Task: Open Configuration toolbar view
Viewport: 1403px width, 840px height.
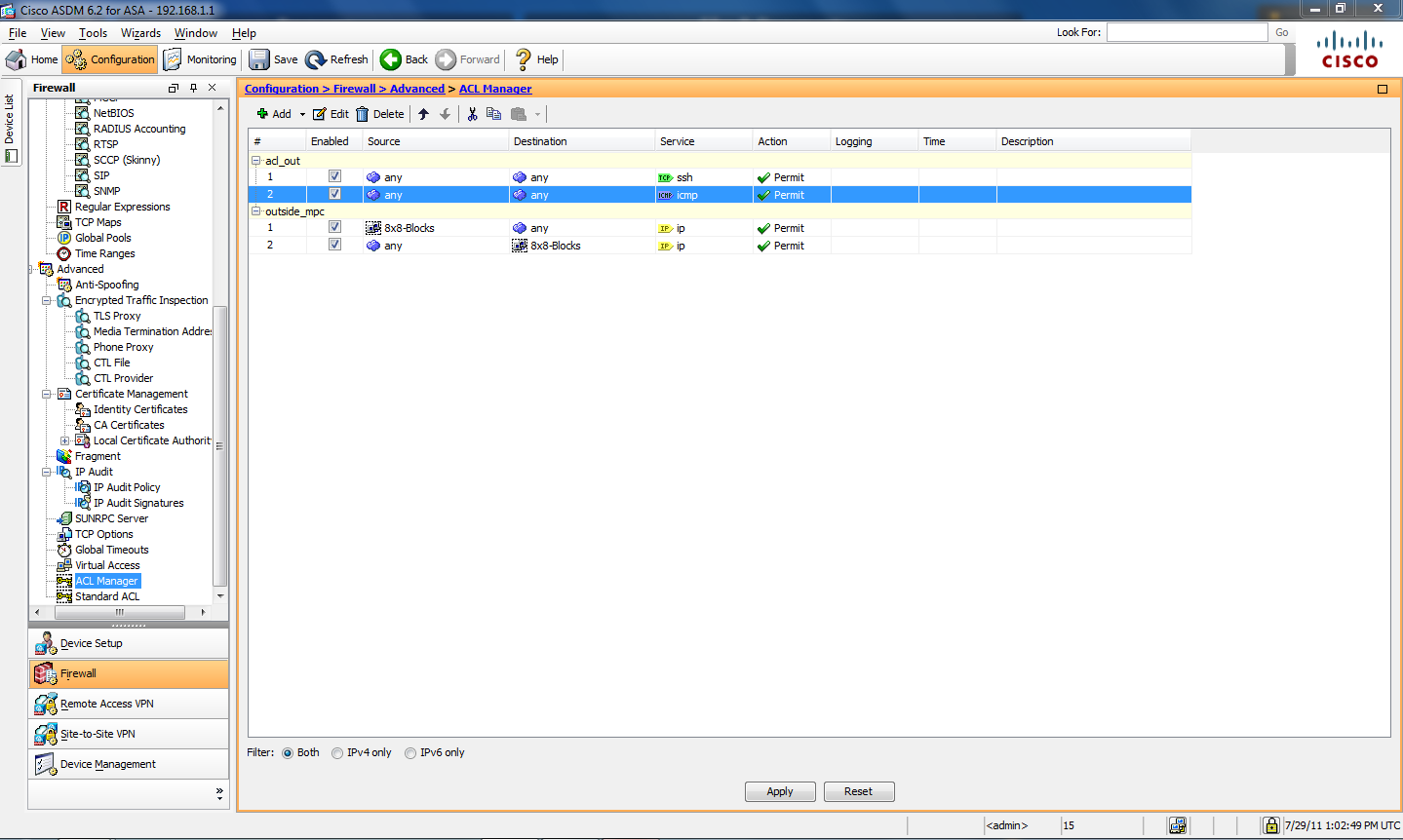Action: 110,59
